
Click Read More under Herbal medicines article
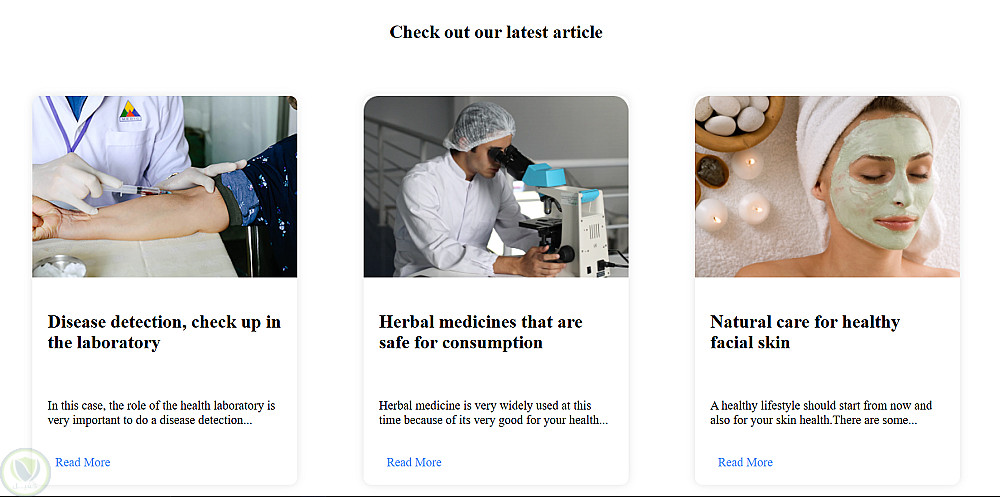[x=414, y=462]
